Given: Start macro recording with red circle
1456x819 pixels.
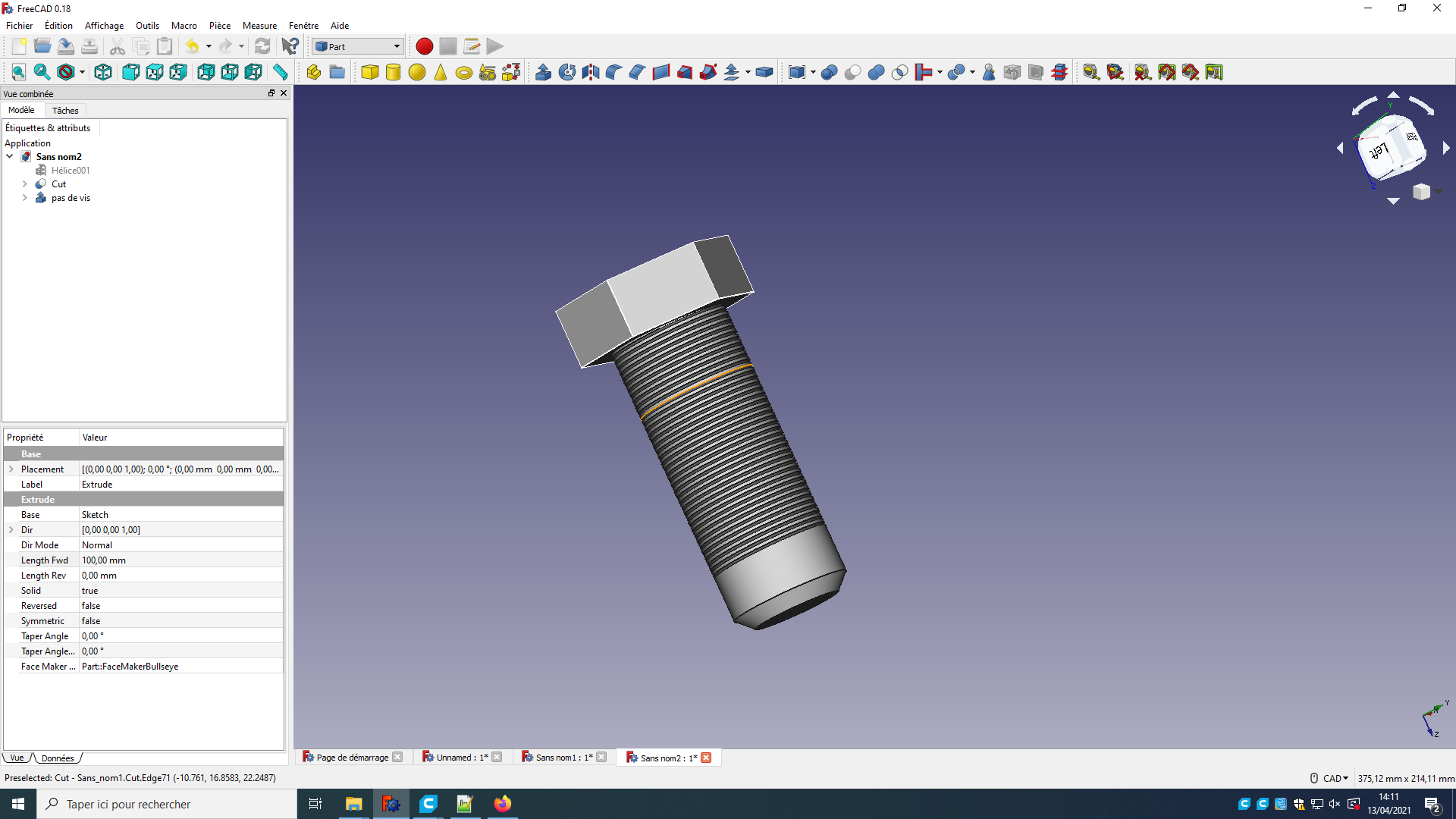Looking at the screenshot, I should click(424, 46).
